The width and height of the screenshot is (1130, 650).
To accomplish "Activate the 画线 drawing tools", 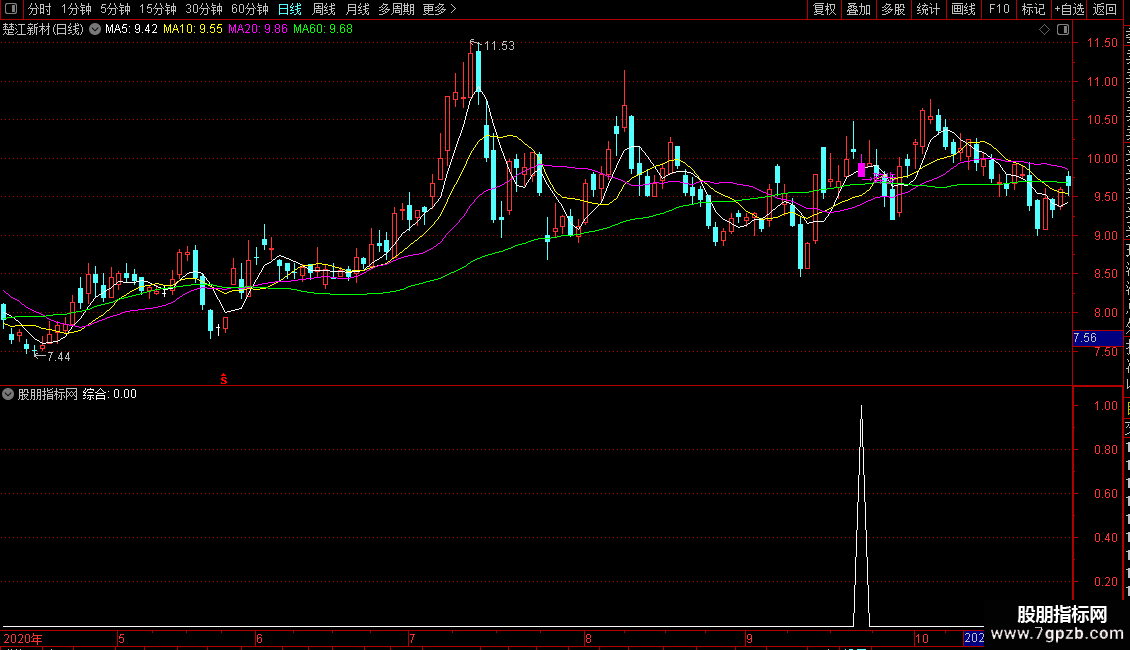I will click(963, 9).
